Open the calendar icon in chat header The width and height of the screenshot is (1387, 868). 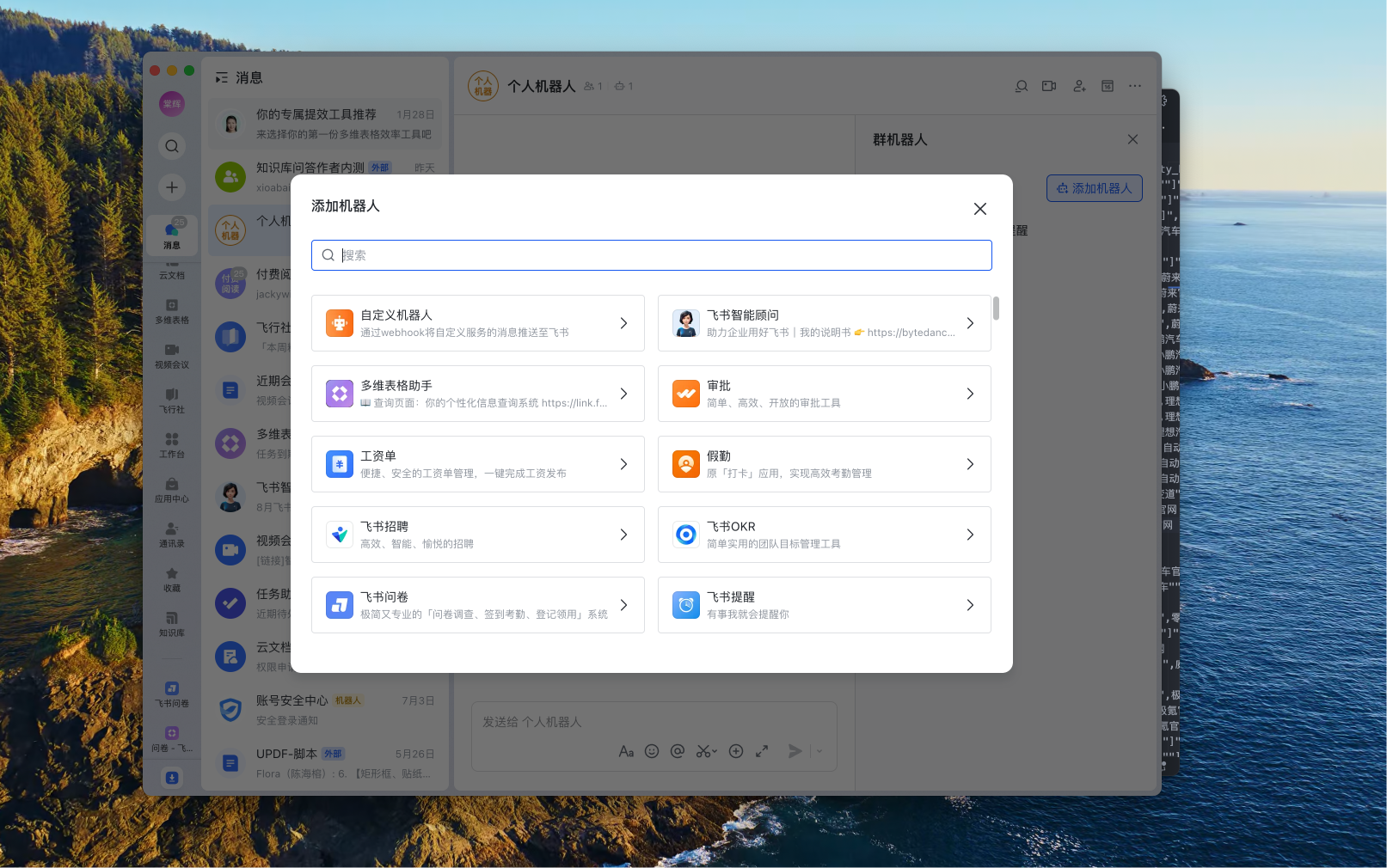click(1108, 86)
